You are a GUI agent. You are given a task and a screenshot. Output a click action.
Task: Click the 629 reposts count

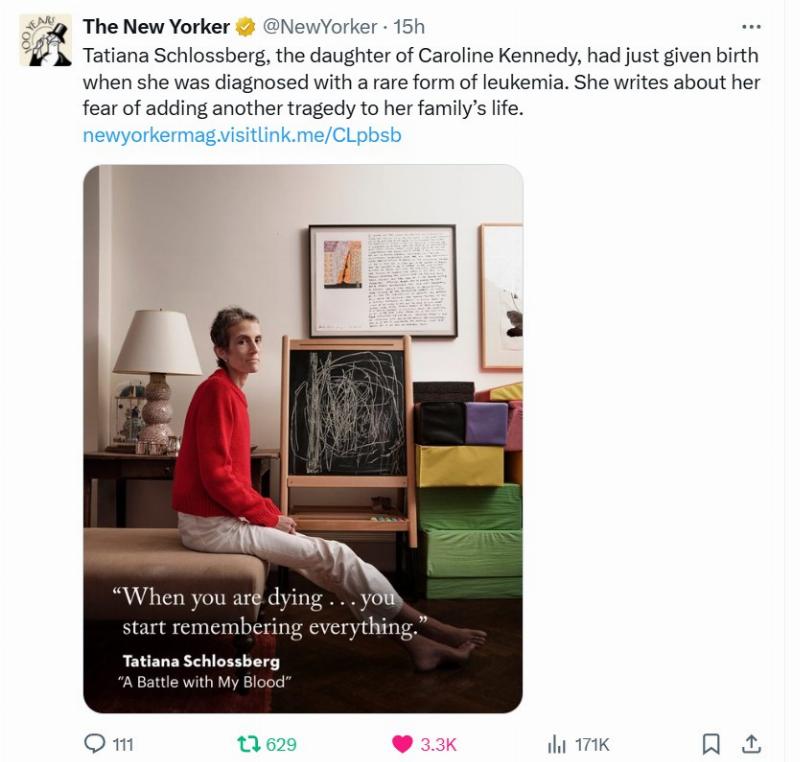point(281,744)
